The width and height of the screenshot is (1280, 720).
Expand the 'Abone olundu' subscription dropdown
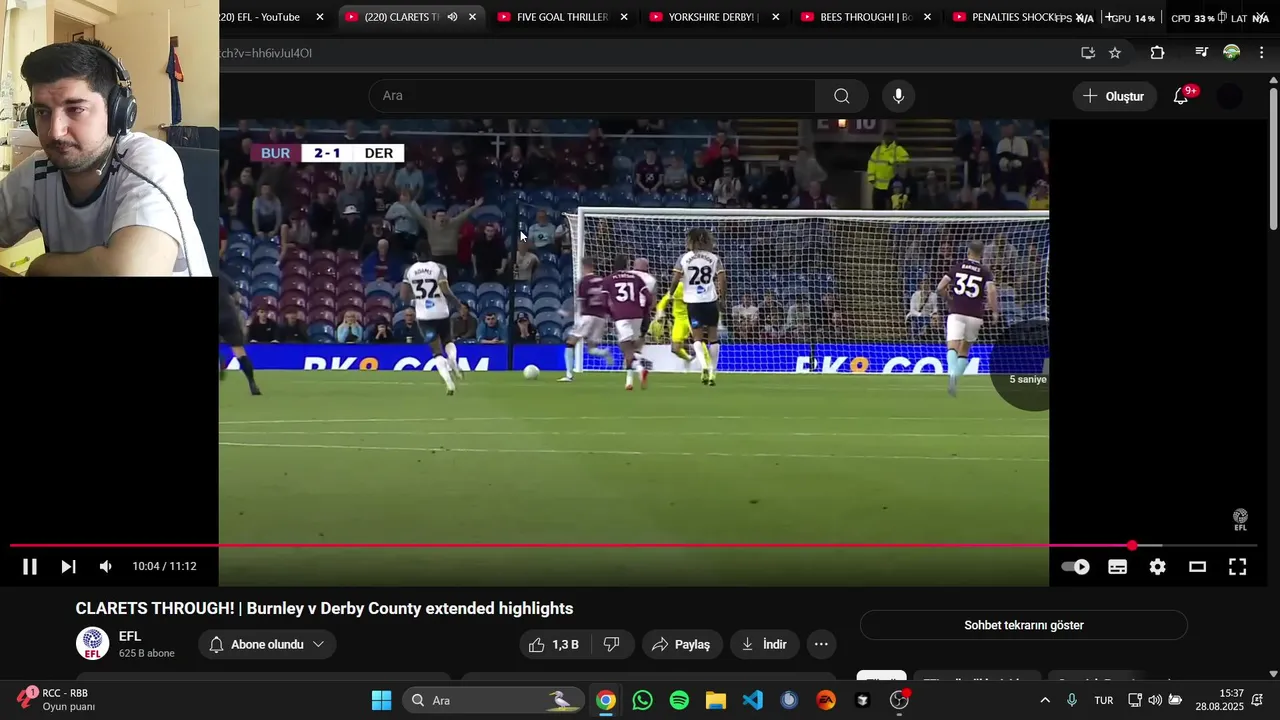point(267,645)
